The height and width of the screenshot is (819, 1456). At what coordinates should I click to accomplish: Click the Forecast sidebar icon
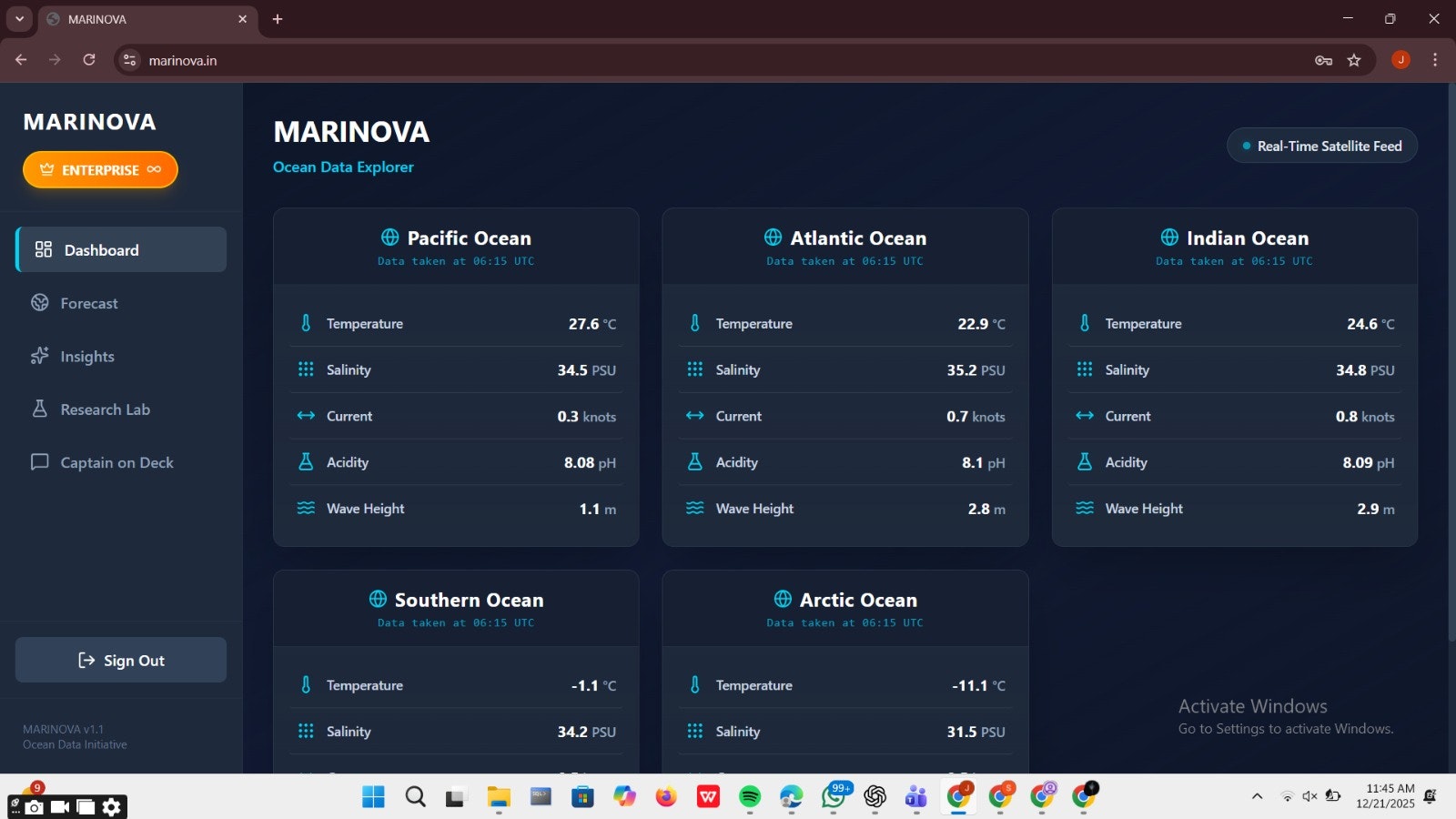pyautogui.click(x=41, y=302)
